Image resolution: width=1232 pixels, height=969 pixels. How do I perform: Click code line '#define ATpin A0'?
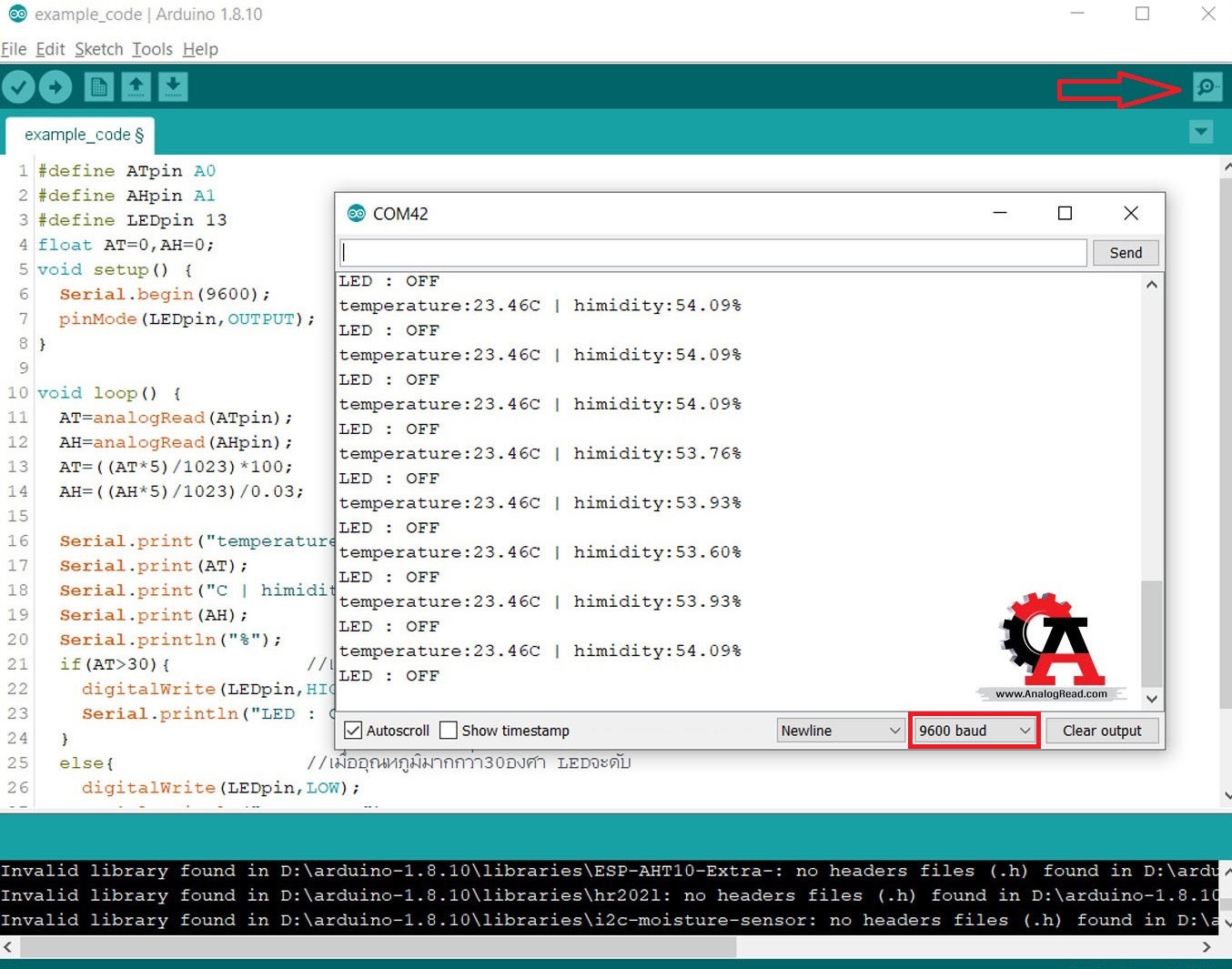pyautogui.click(x=126, y=171)
